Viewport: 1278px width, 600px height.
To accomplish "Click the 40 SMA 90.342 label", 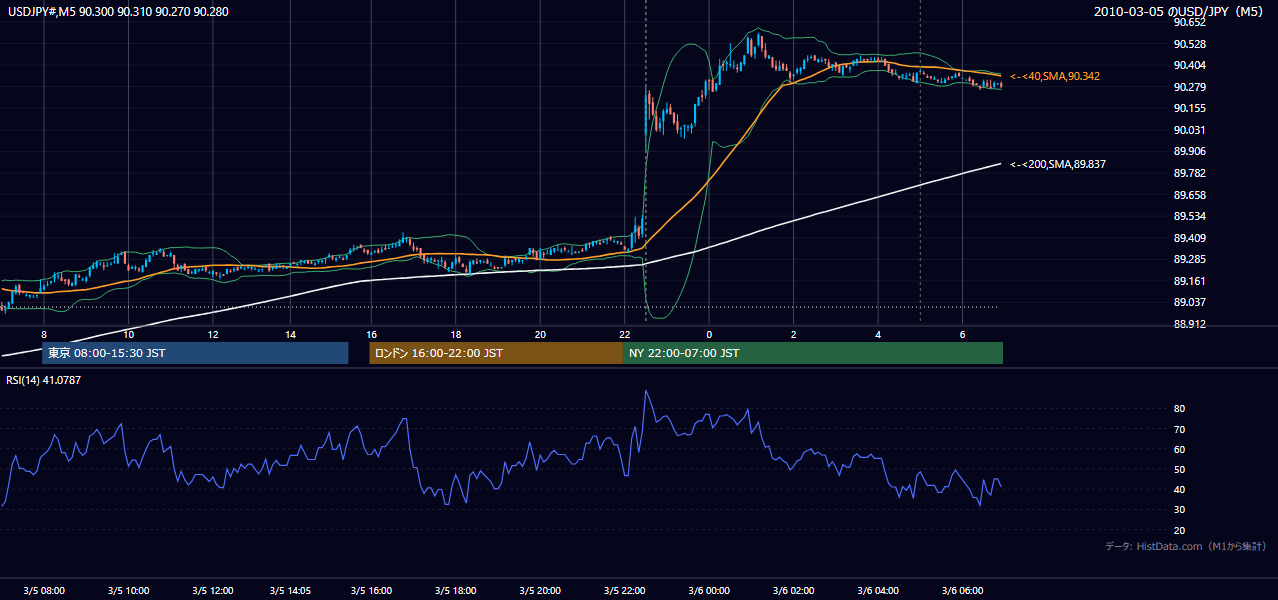I will click(x=1054, y=76).
